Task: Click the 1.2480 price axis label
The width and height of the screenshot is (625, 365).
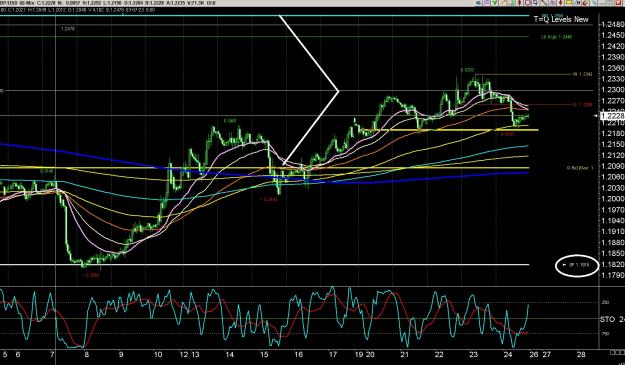Action: [613, 25]
